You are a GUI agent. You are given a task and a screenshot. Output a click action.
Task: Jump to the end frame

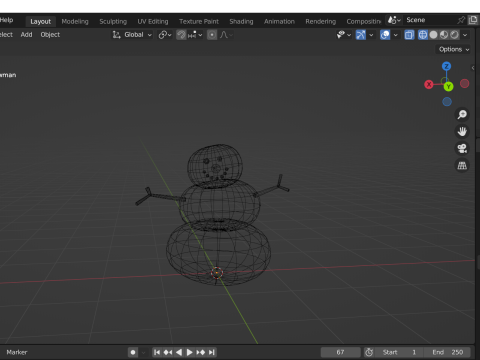[212, 352]
